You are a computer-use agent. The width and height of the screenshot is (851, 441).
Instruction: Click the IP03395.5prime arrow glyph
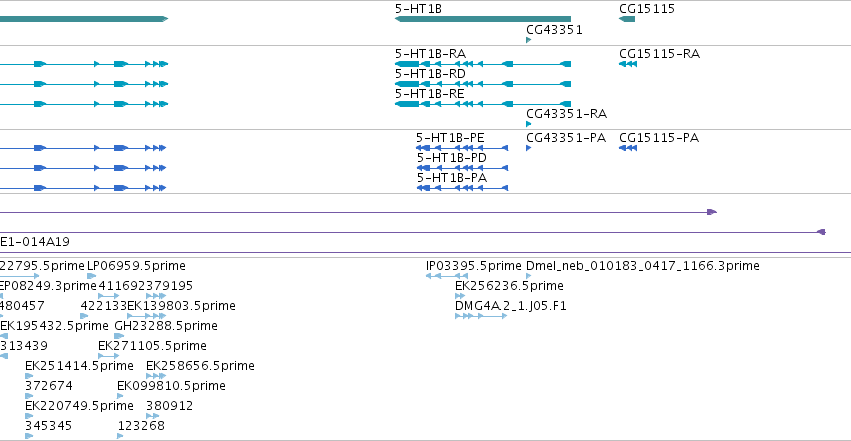tap(447, 276)
